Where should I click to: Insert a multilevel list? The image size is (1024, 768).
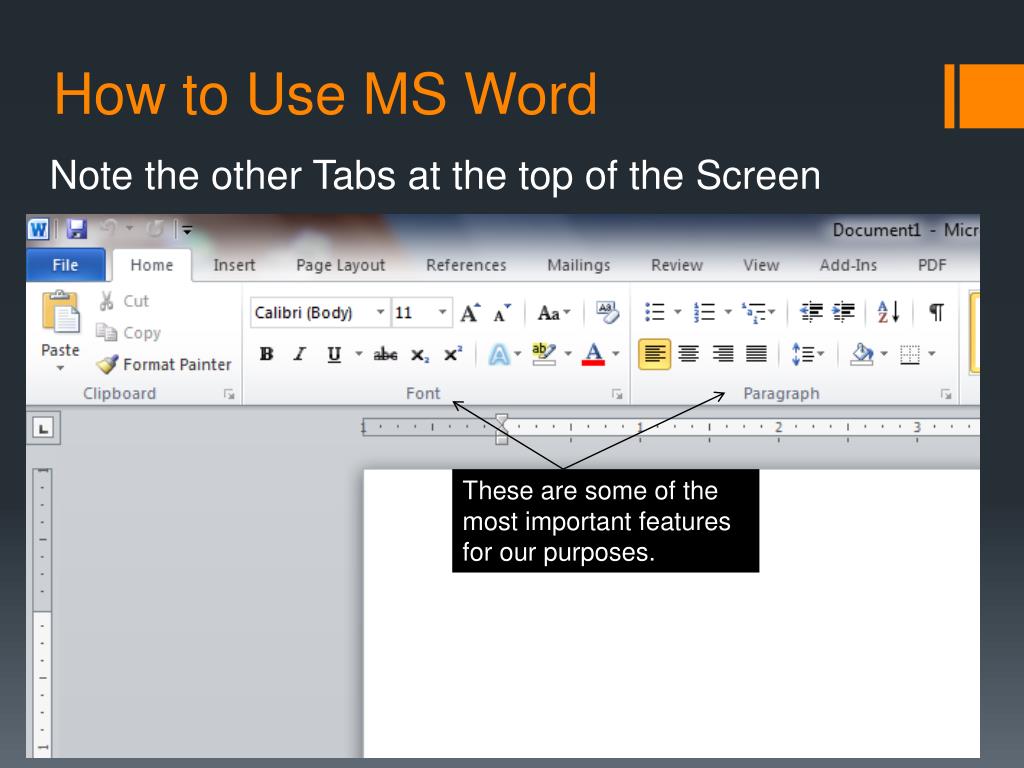click(x=754, y=313)
